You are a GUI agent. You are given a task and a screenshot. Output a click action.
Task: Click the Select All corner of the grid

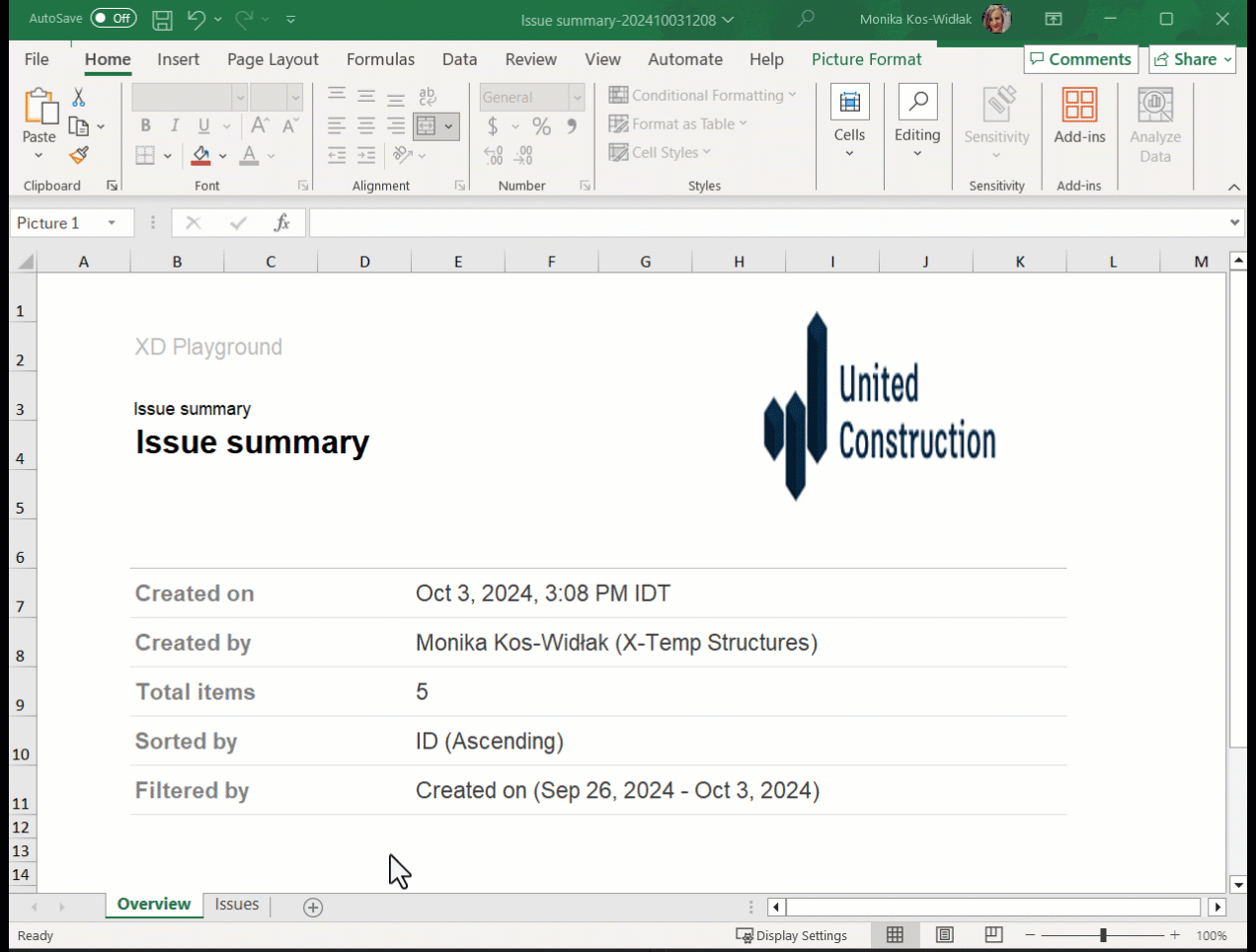point(24,262)
